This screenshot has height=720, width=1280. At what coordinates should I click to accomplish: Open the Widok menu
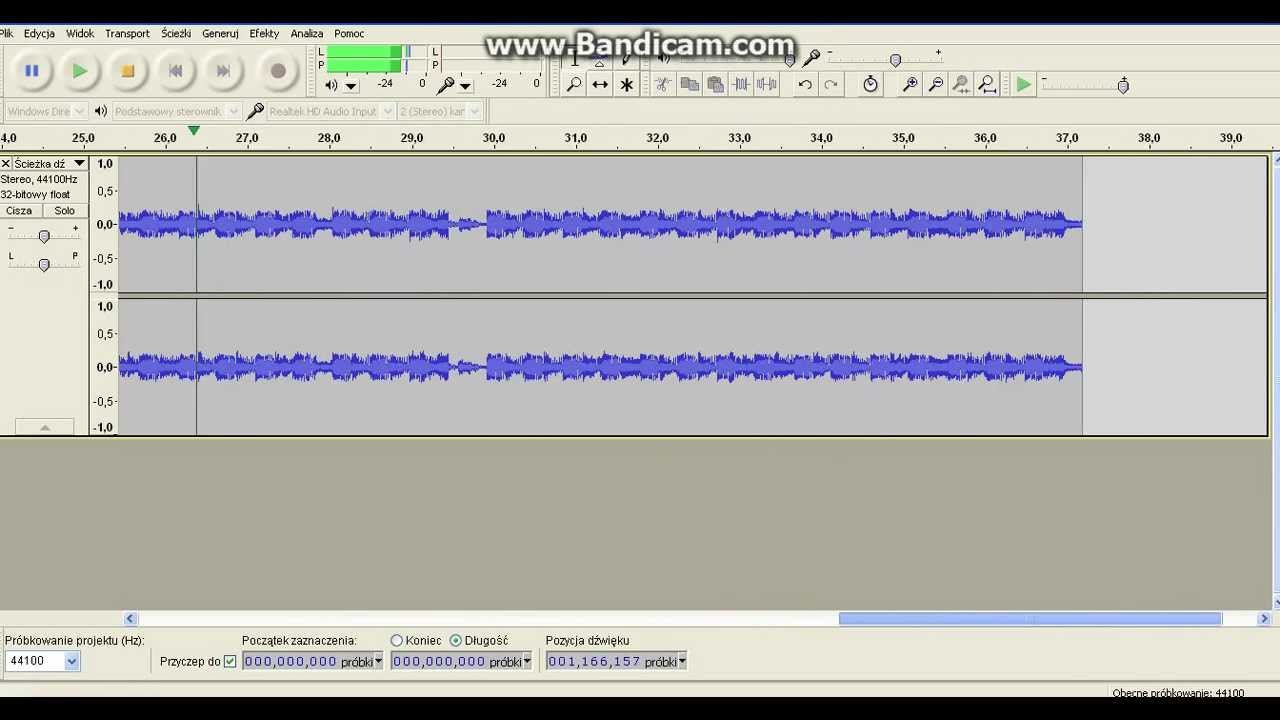80,33
